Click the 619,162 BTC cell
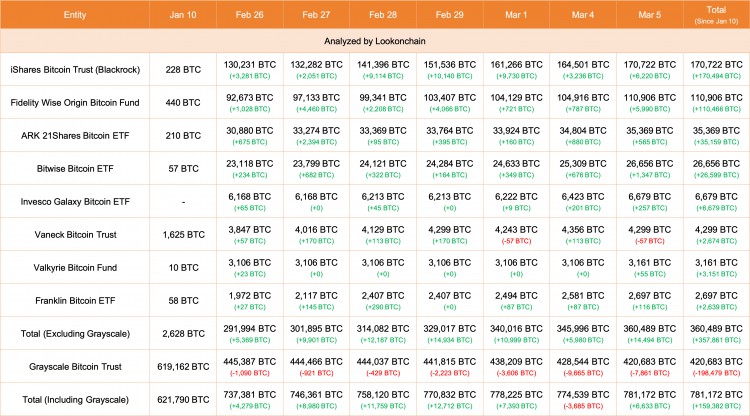750x416 pixels. pos(183,366)
